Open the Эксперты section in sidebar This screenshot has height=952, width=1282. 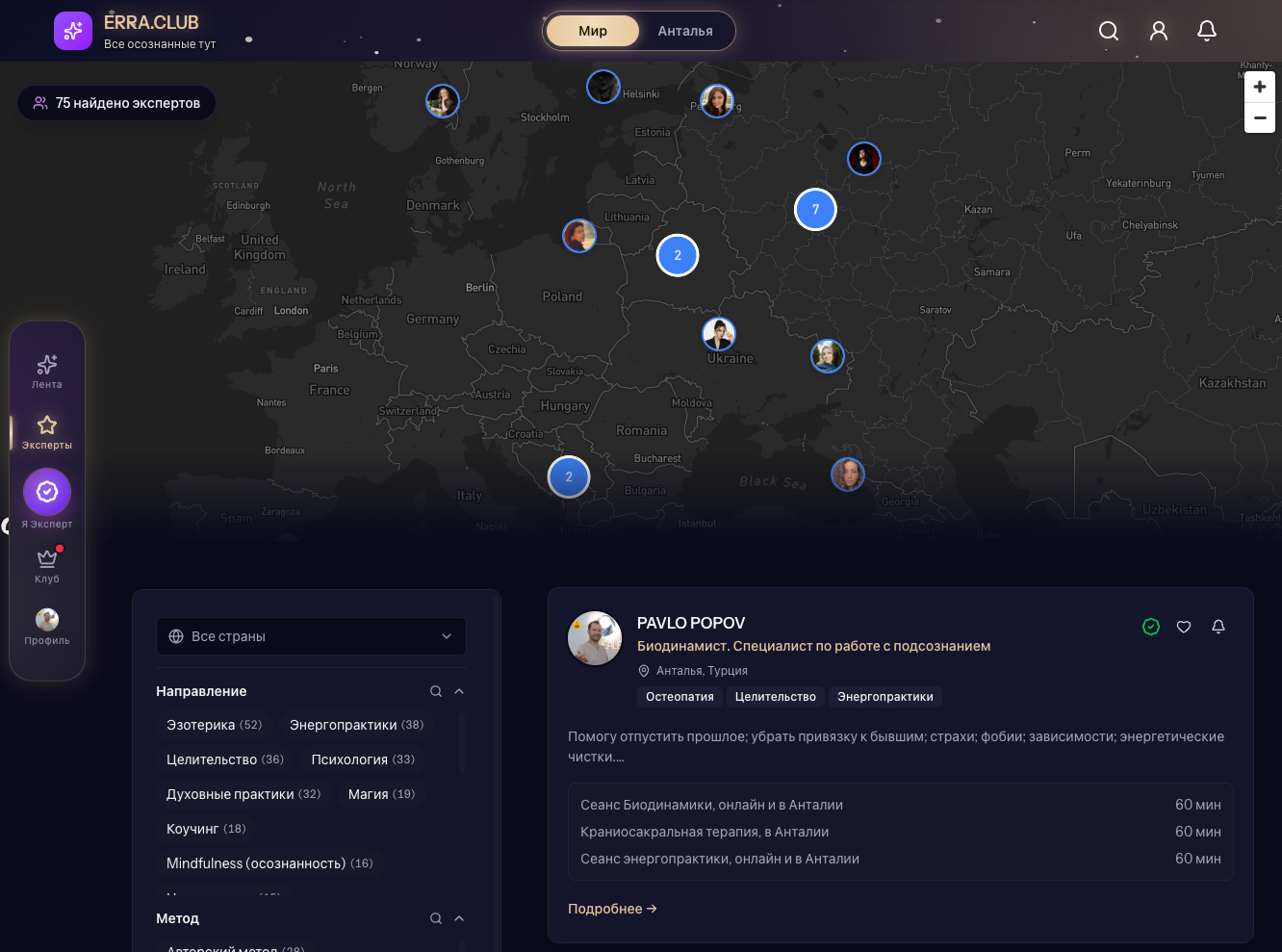tap(47, 432)
